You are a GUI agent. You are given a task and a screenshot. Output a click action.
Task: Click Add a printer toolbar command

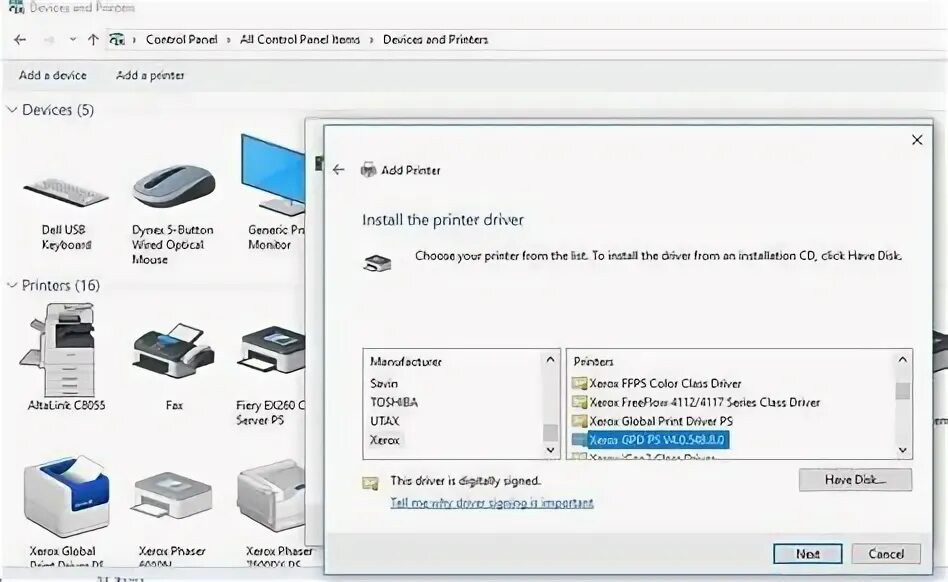(150, 76)
